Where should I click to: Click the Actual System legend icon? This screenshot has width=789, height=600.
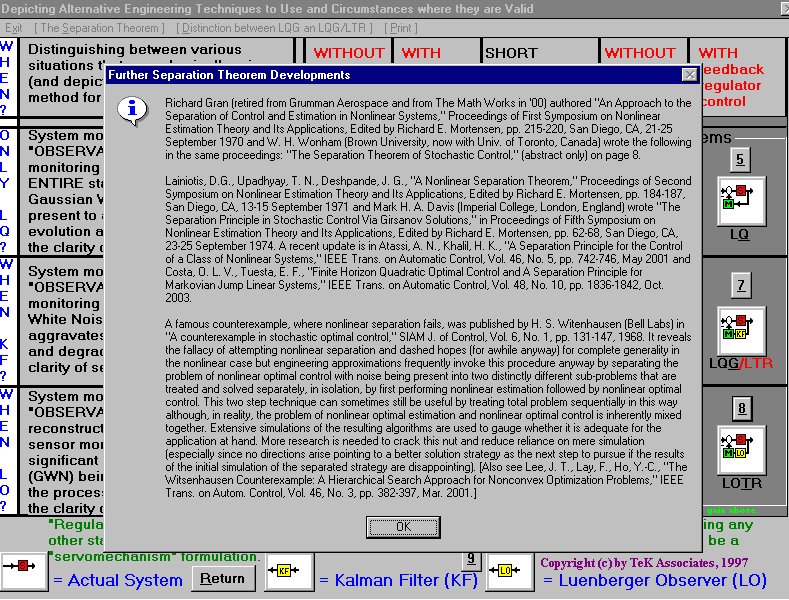pos(24,572)
